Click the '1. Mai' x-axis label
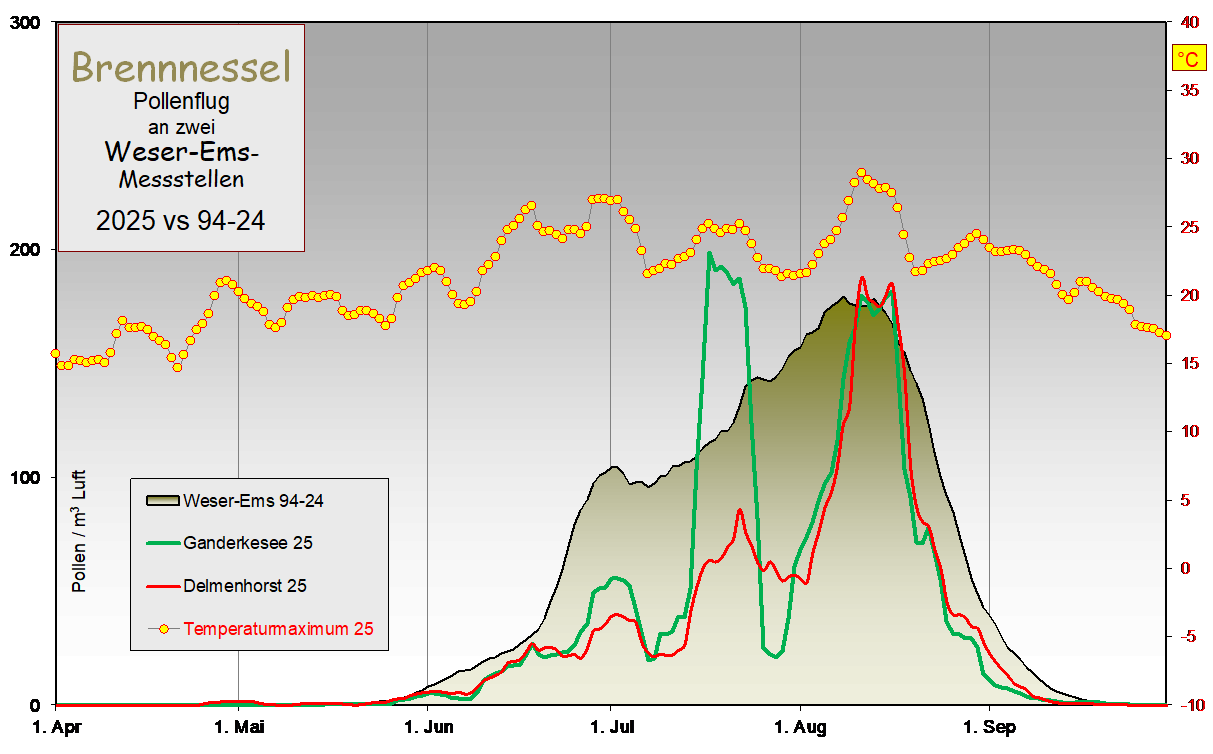1213x754 pixels. click(238, 727)
